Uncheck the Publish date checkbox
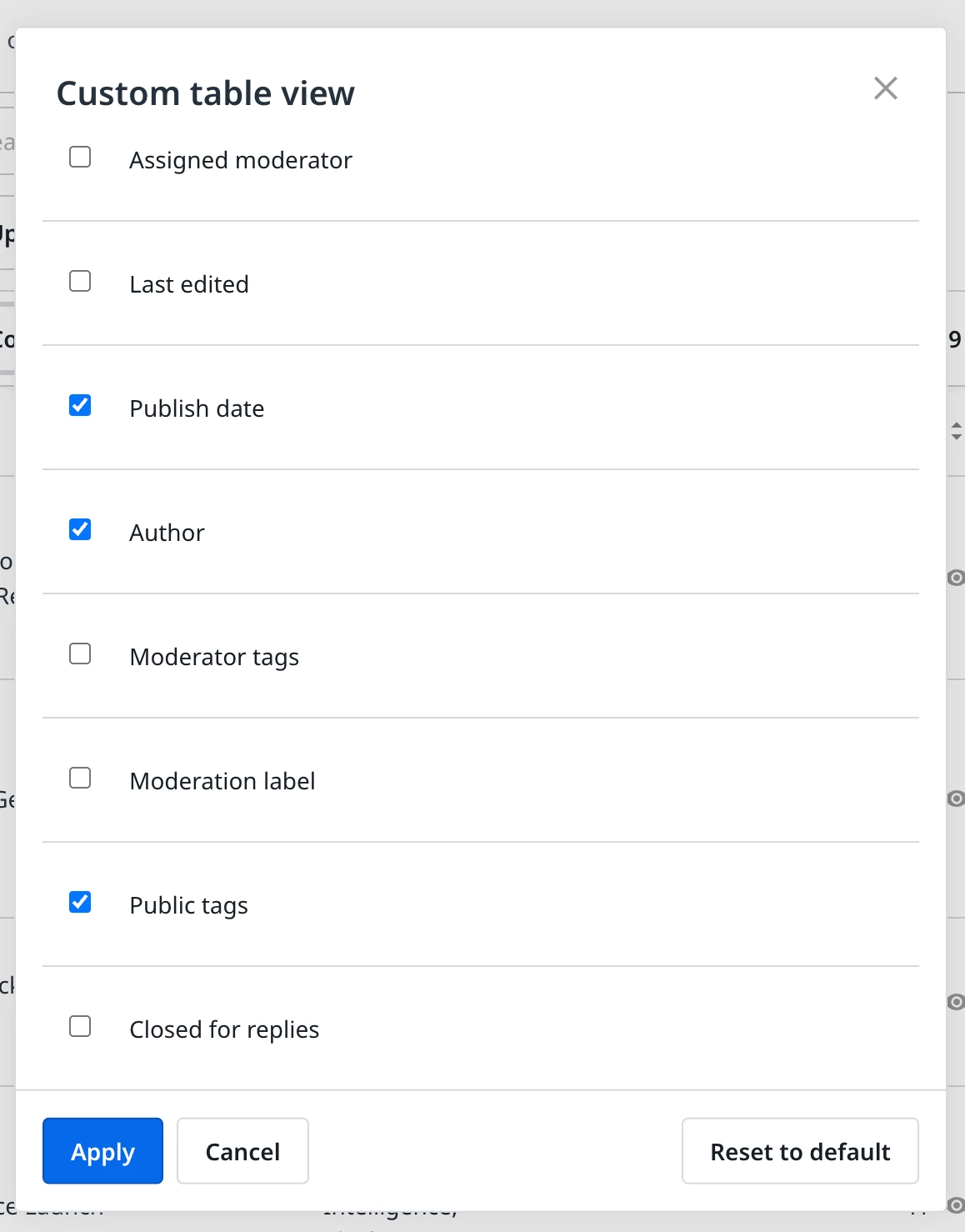Viewport: 965px width, 1232px height. click(80, 406)
